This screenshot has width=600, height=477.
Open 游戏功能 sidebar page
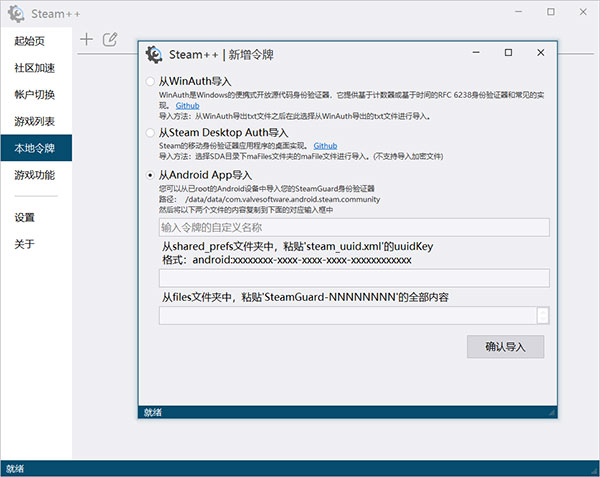[x=36, y=175]
